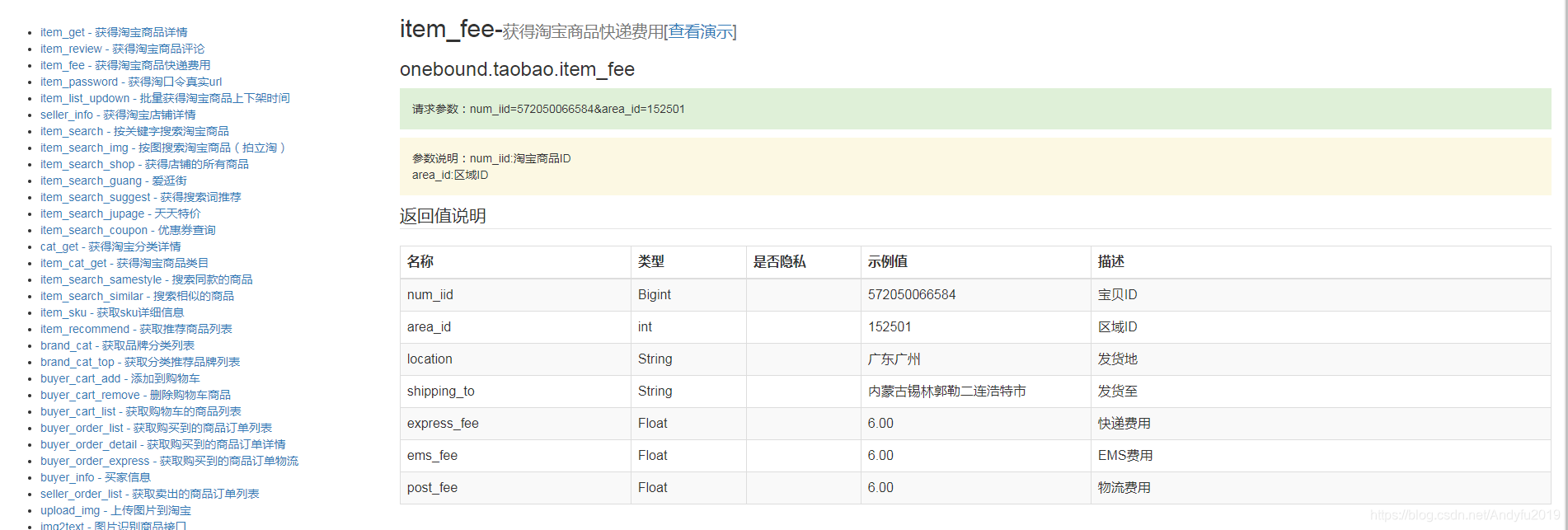Open the item_search_similar link

pyautogui.click(x=137, y=296)
